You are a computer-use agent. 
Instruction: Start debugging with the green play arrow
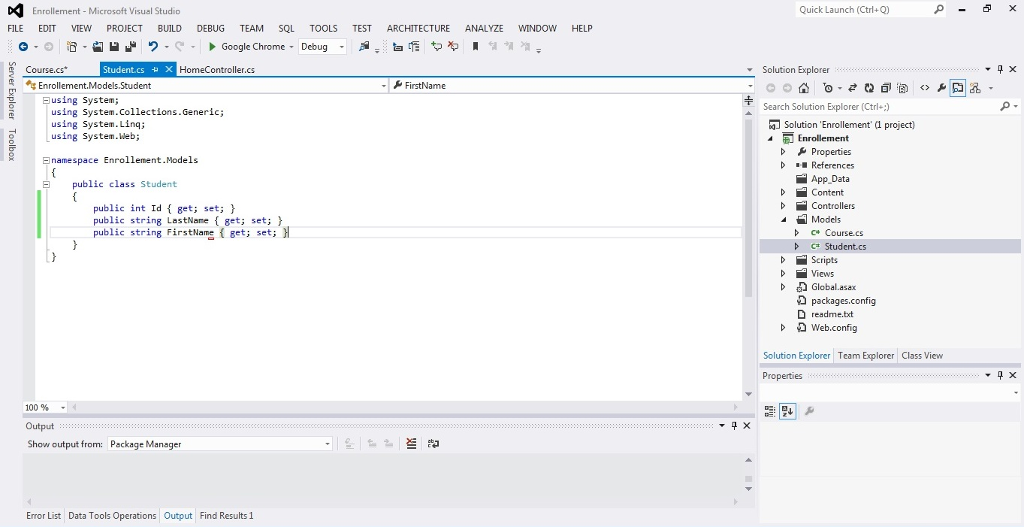pos(212,47)
